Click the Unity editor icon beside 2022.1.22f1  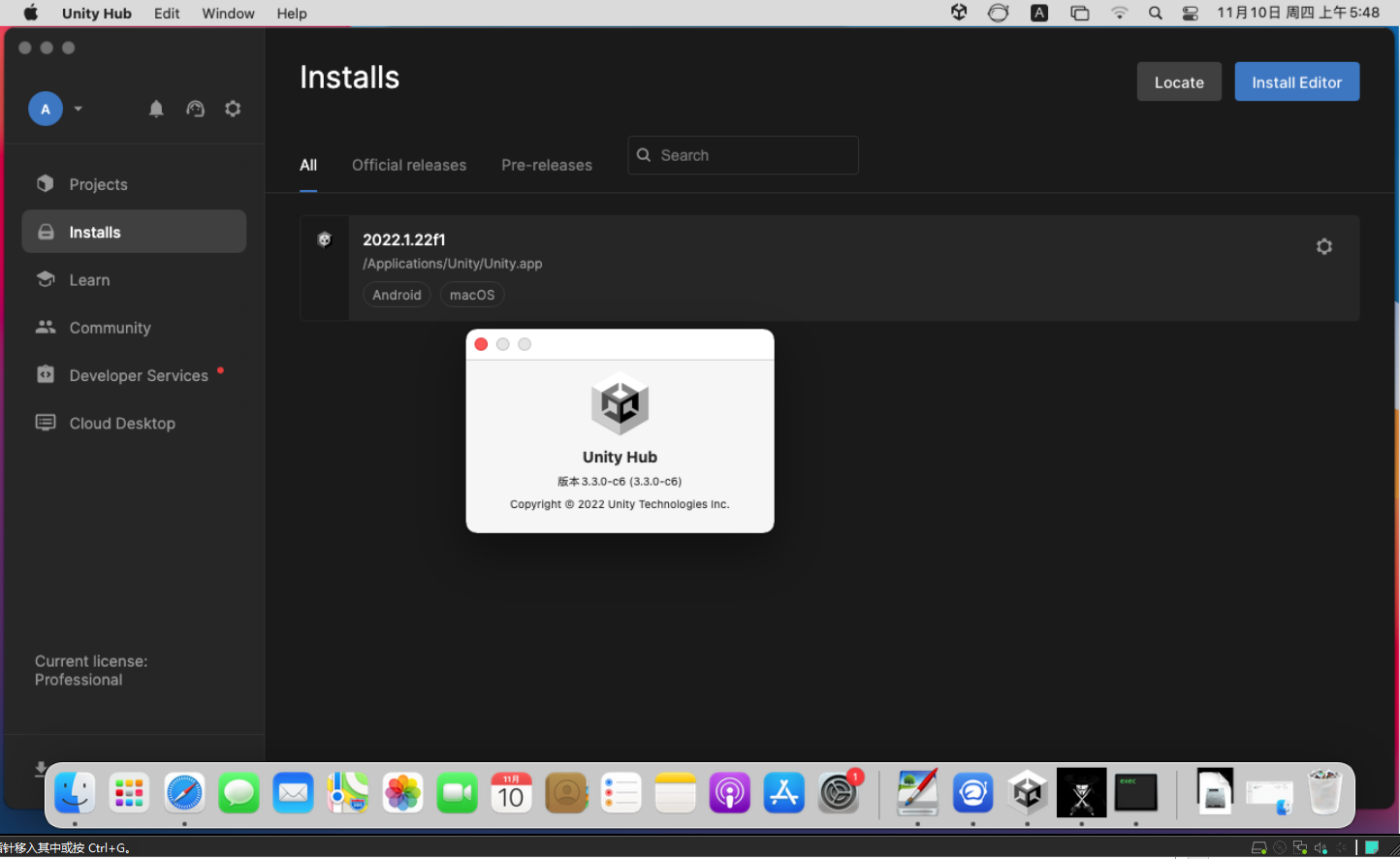coord(325,239)
